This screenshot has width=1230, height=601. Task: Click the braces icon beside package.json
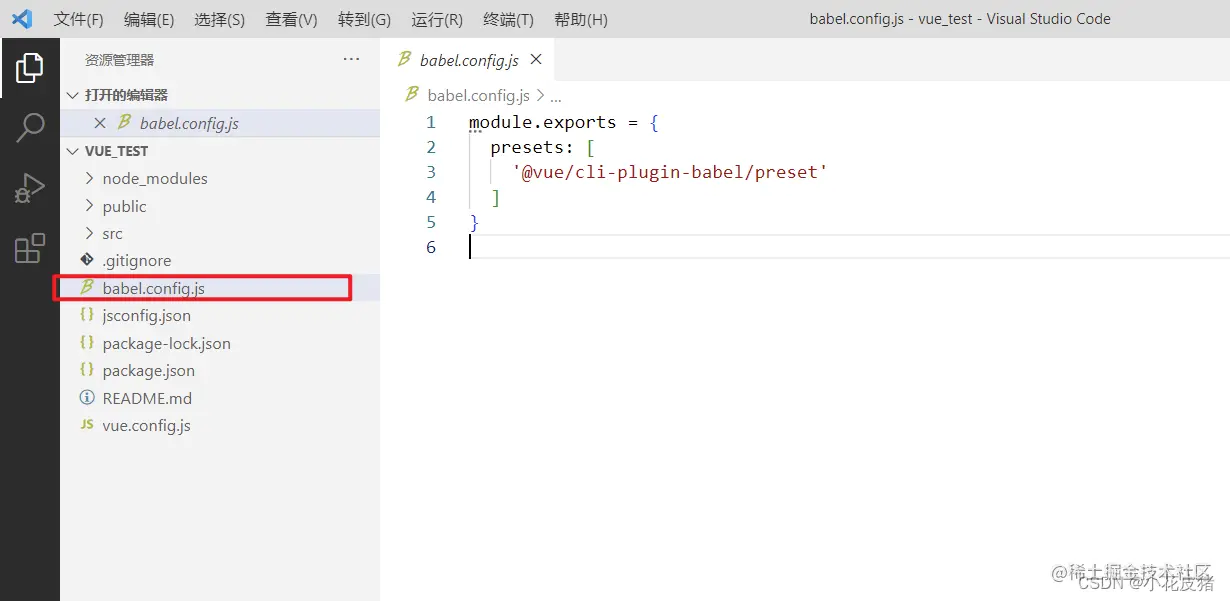[x=87, y=370]
